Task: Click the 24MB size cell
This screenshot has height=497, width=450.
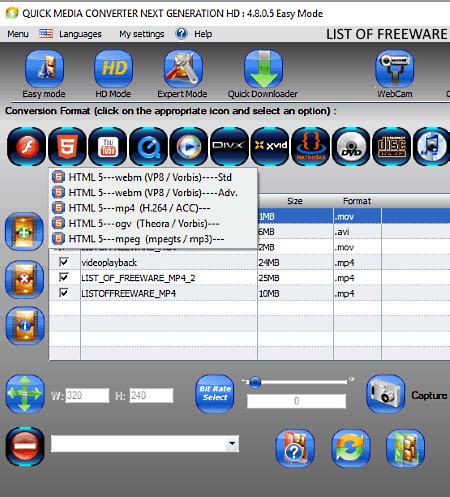Action: tap(295, 263)
